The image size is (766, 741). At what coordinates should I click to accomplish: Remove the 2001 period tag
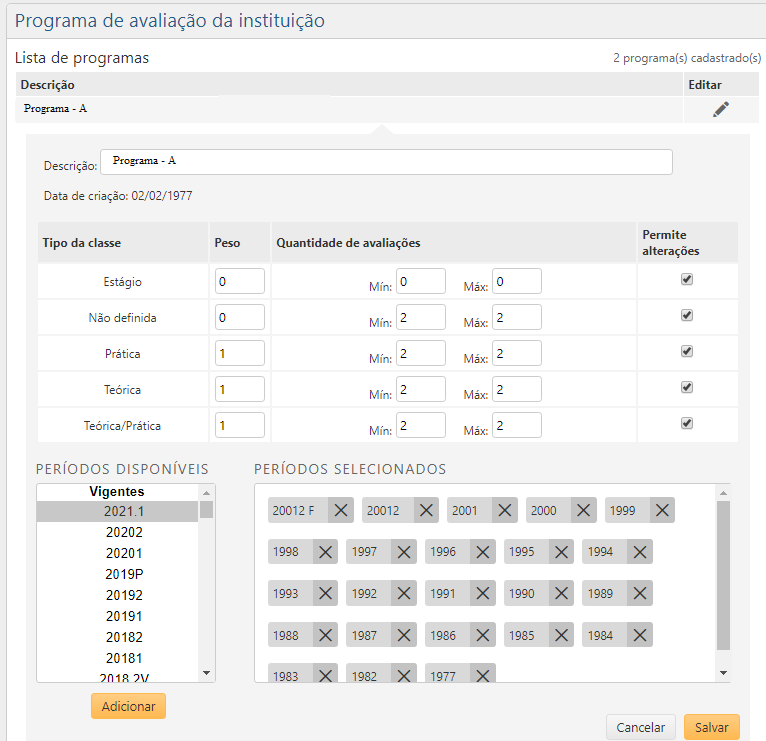(x=505, y=510)
